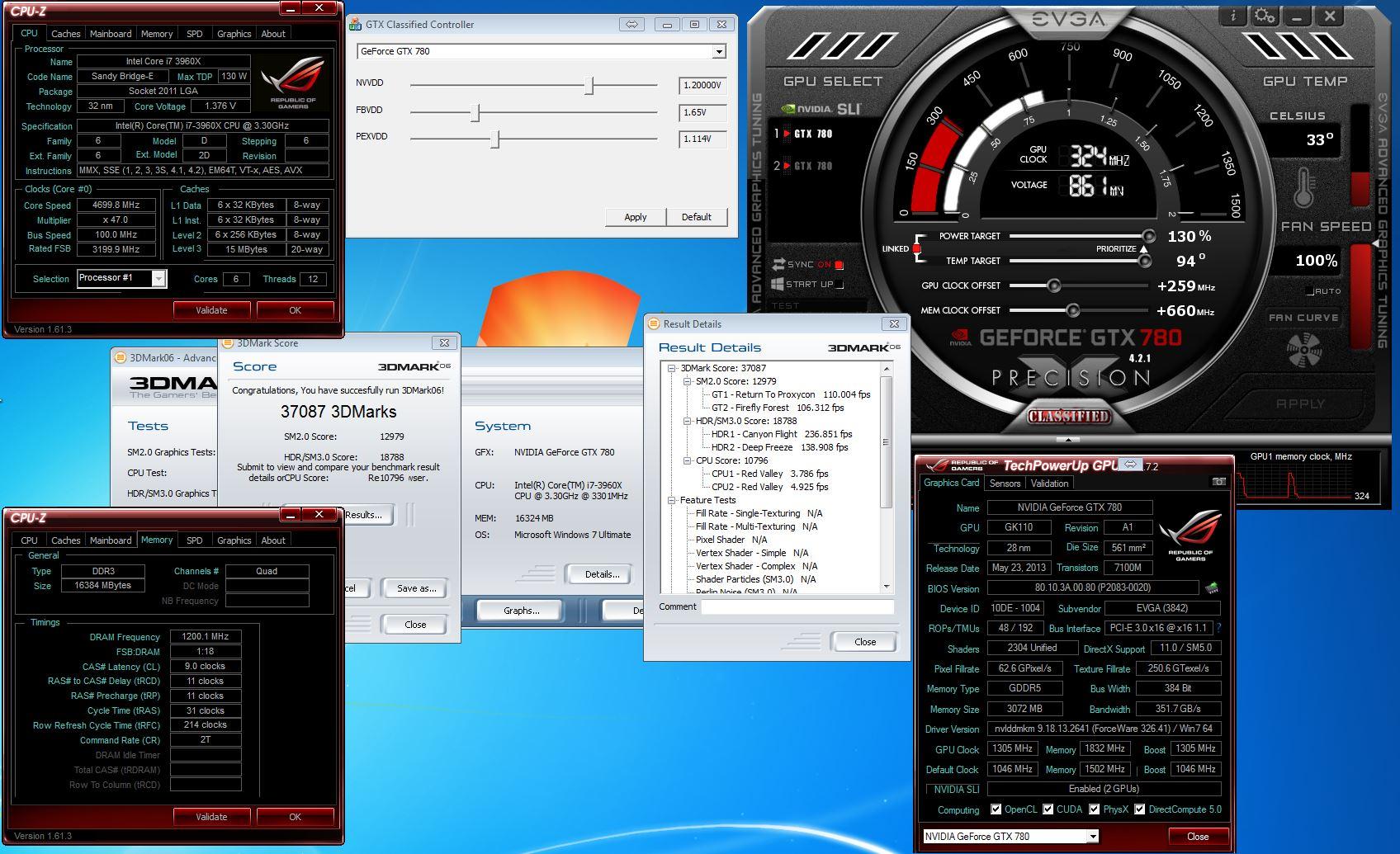Click the fan icon below Fan Curve

(1303, 350)
